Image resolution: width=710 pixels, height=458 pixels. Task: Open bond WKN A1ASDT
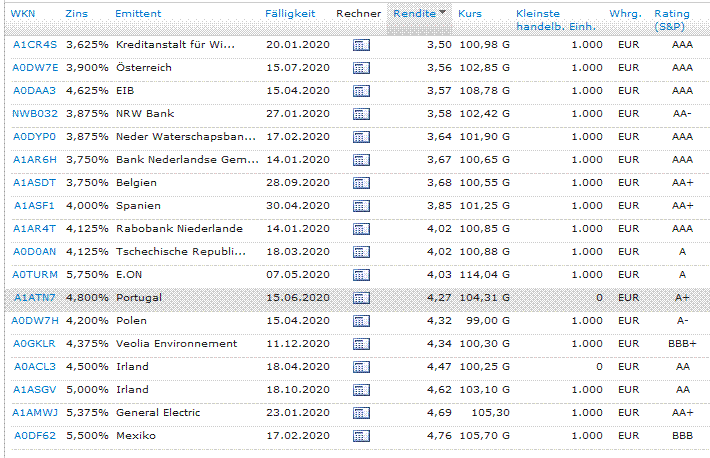(34, 183)
